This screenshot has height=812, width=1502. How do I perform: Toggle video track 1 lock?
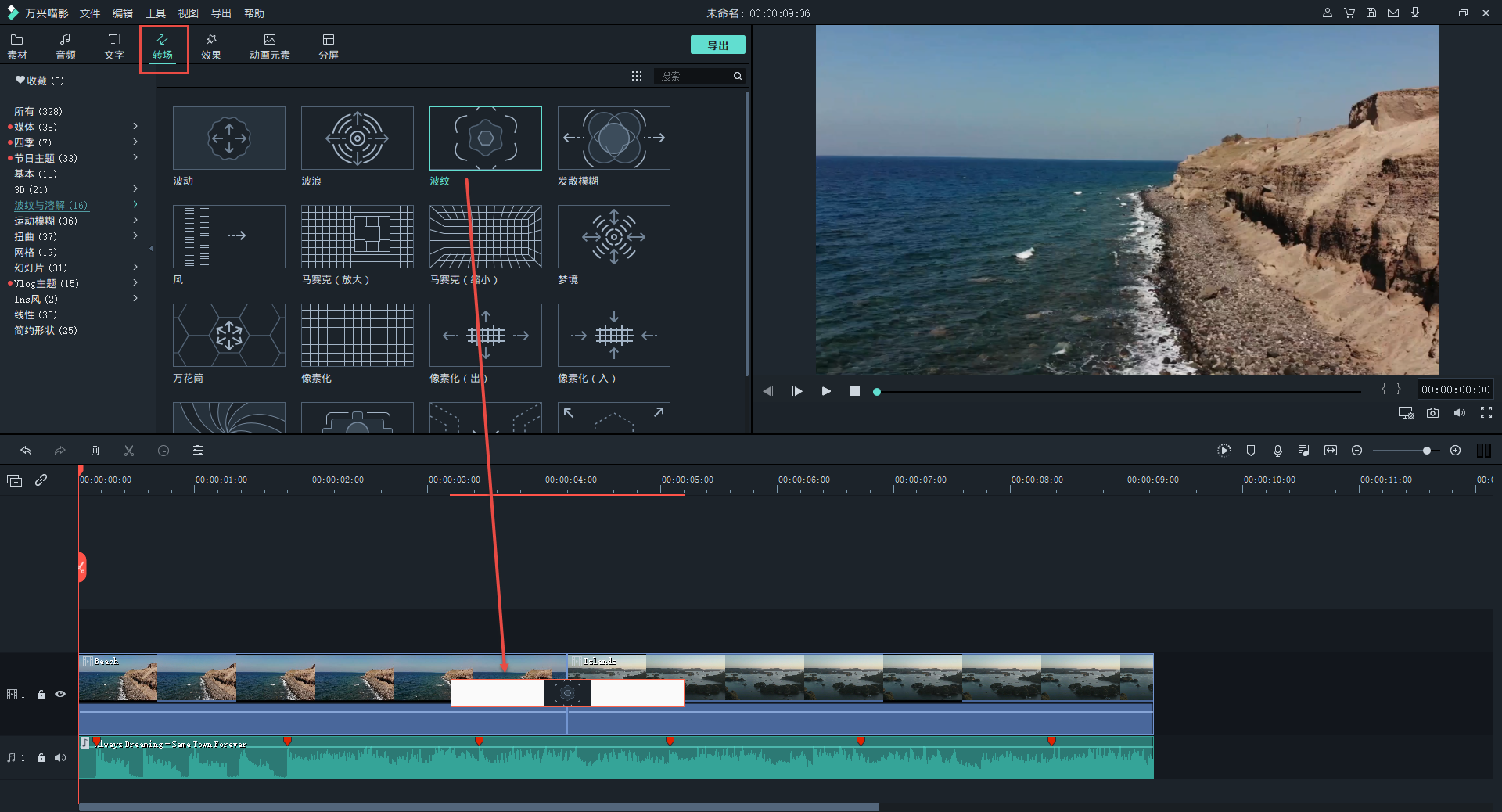click(41, 695)
